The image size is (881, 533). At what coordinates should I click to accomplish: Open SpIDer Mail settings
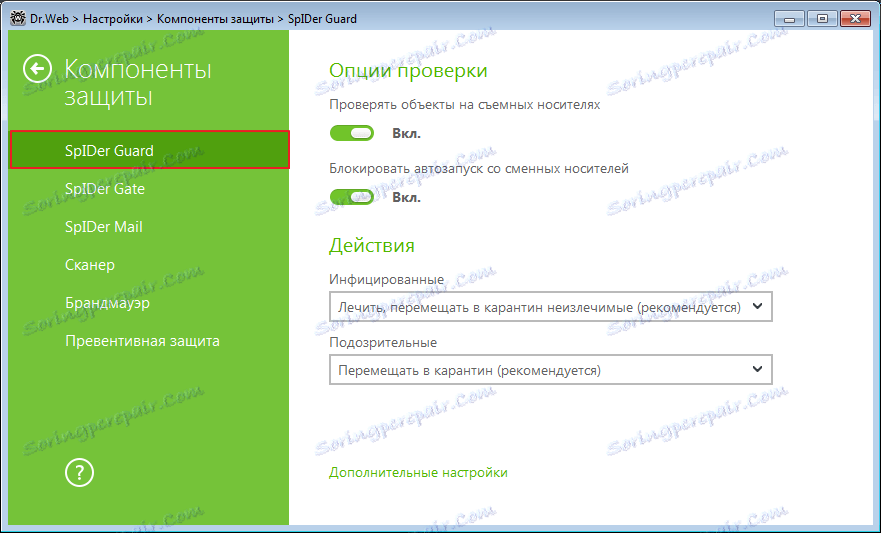tap(103, 227)
